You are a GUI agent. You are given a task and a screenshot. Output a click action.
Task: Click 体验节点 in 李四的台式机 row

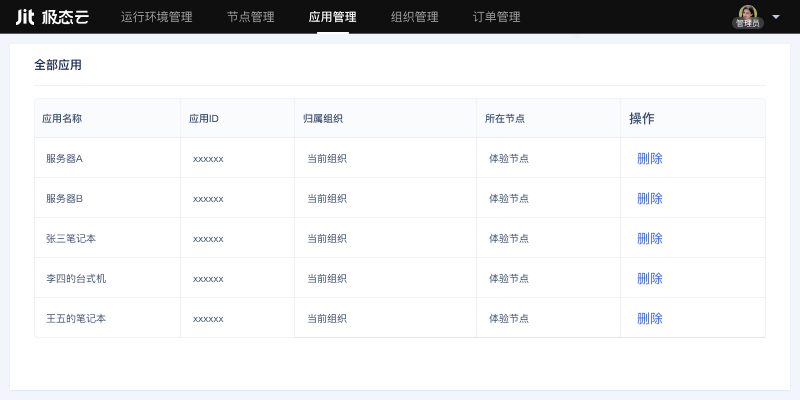509,279
